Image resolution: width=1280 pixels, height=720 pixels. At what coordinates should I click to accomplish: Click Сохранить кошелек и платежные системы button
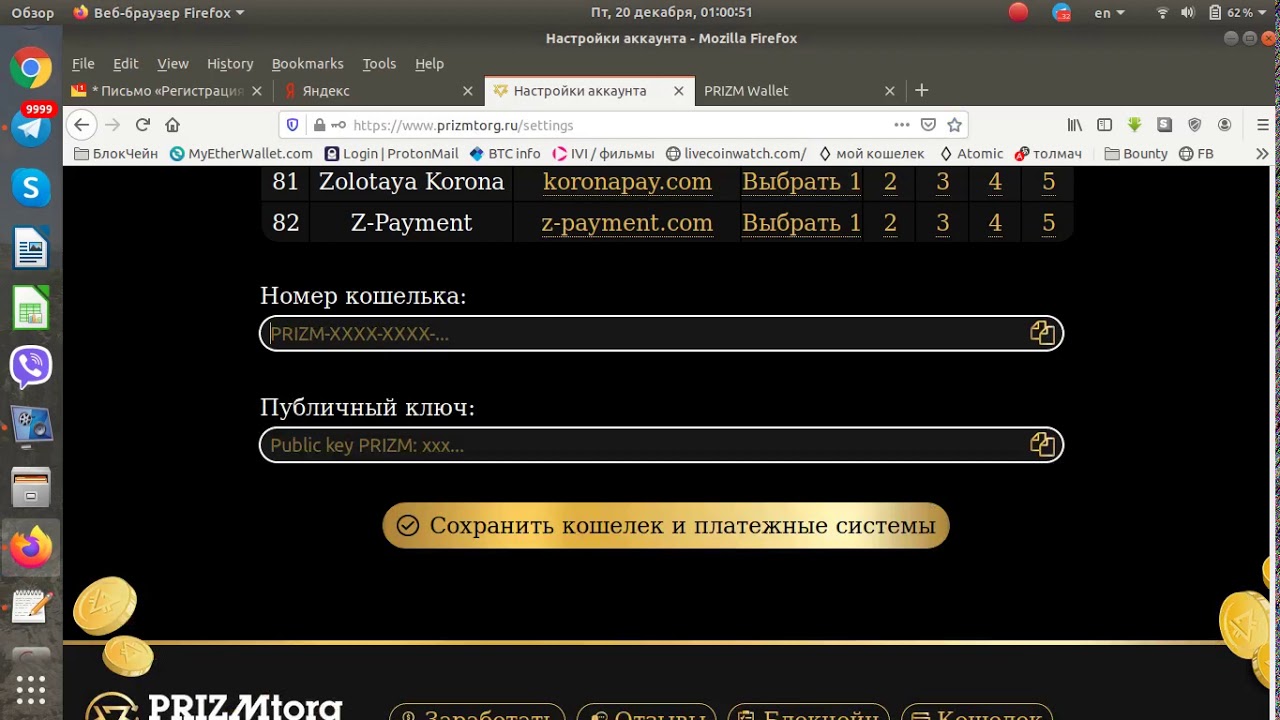pos(666,525)
